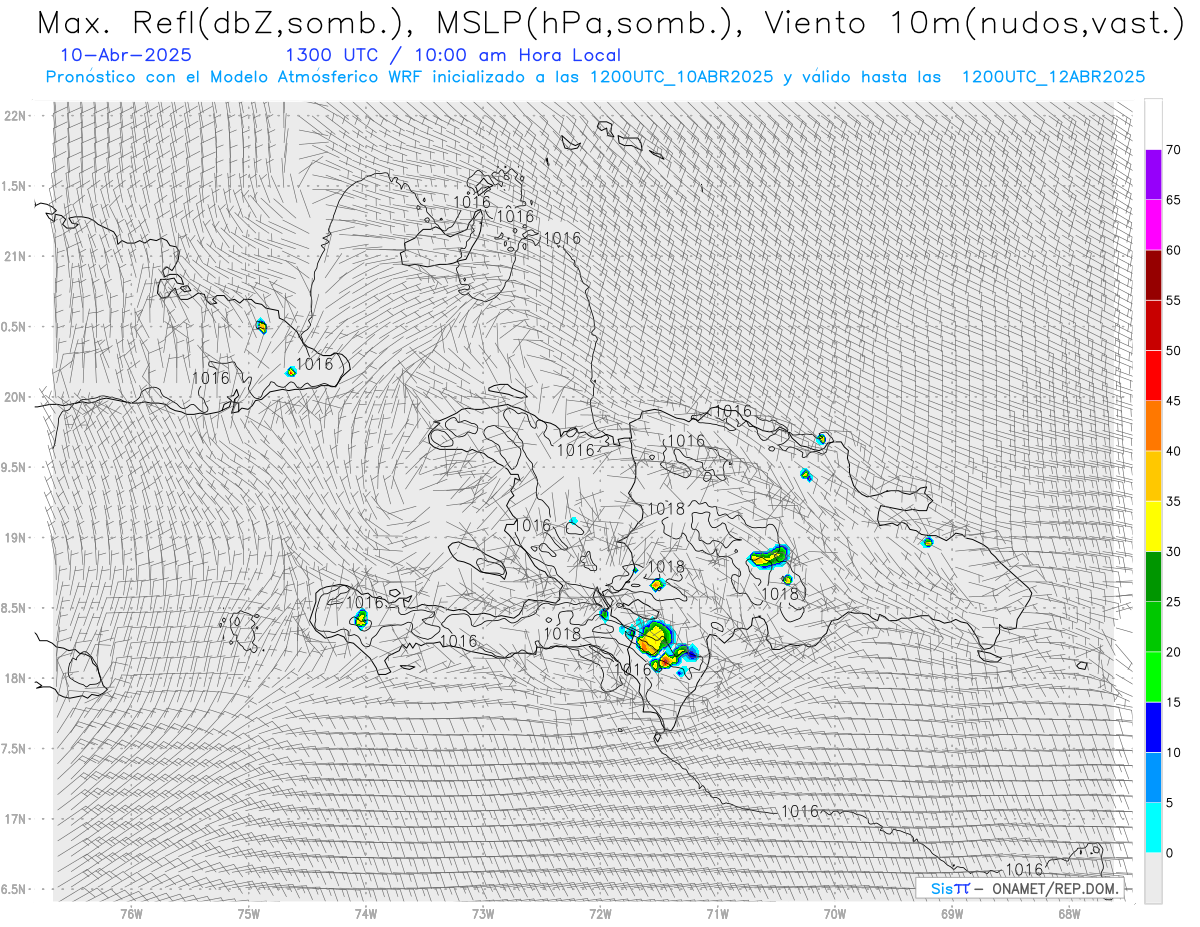Click the '71W' longitude label
The image size is (1200, 927).
(717, 913)
